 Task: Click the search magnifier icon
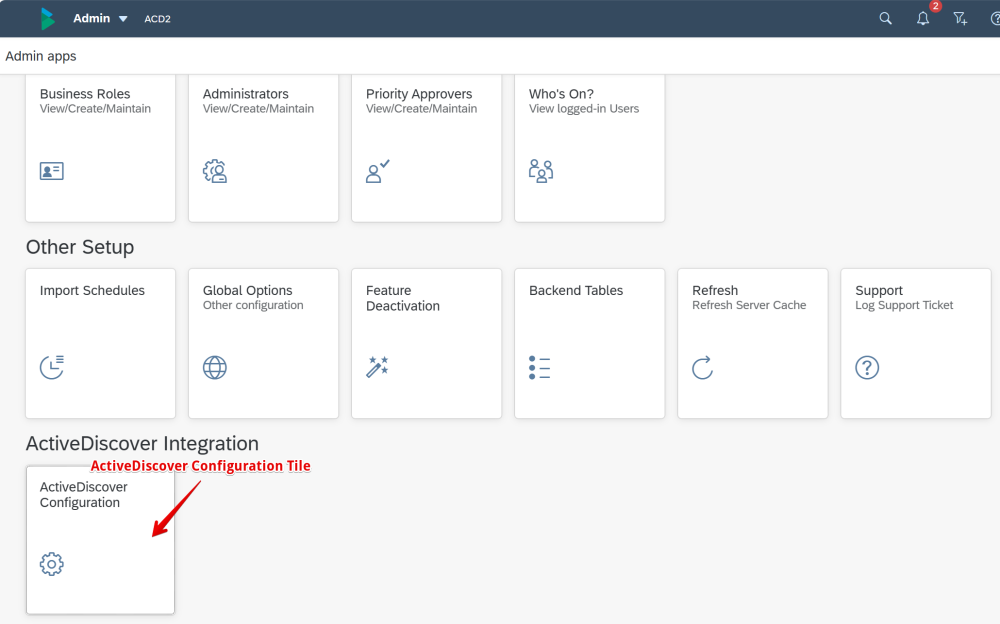click(x=885, y=19)
